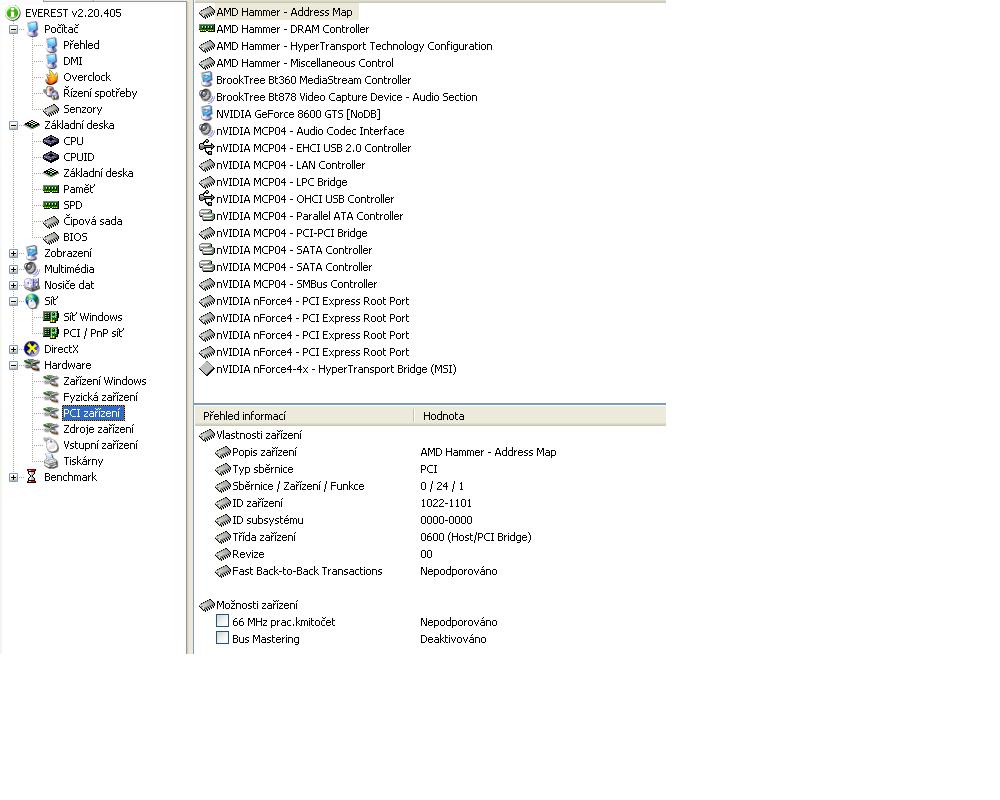Select the Síť Windows network card icon
Image resolution: width=1000 pixels, height=800 pixels.
[x=51, y=316]
